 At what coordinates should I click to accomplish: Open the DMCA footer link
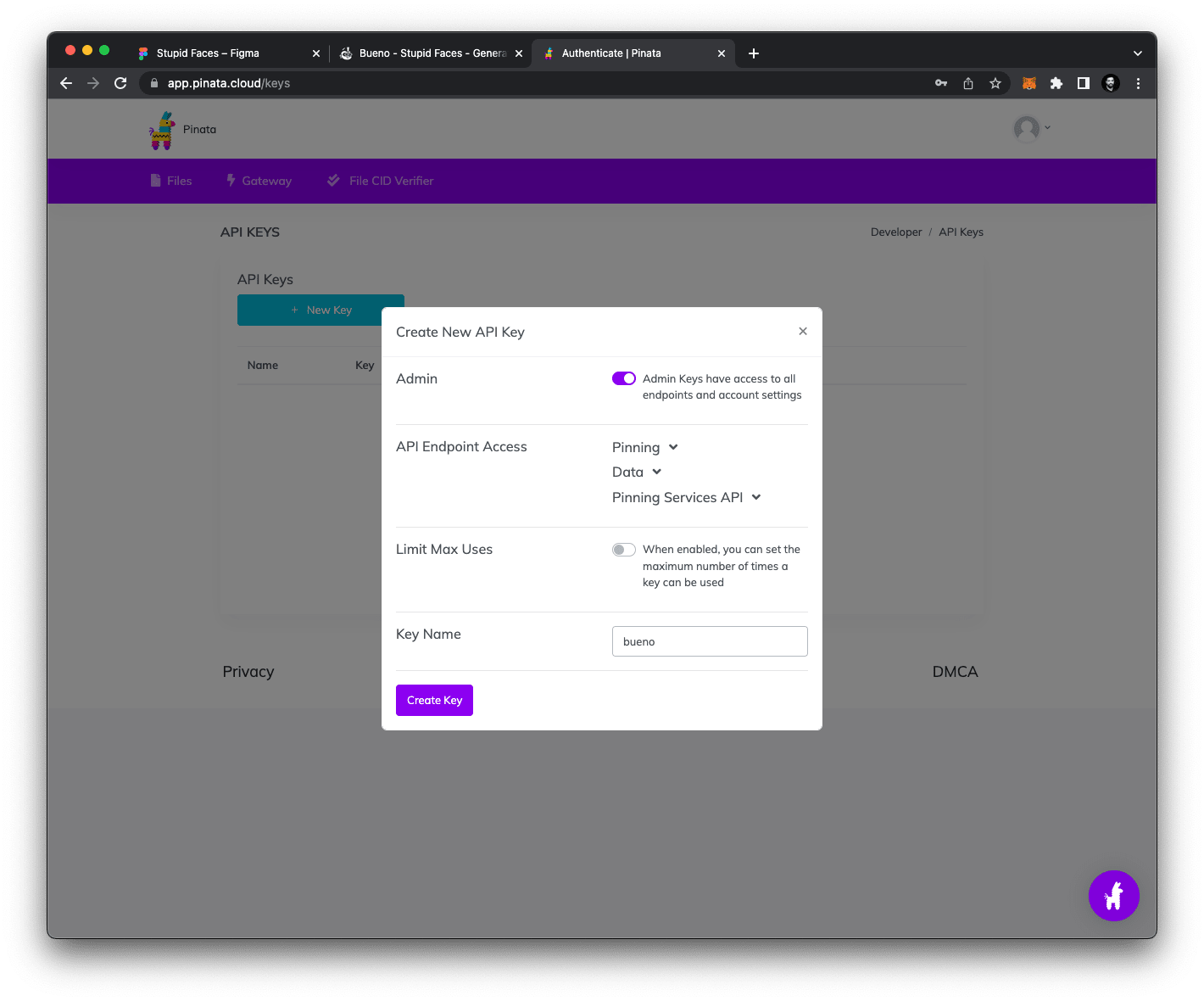click(956, 672)
